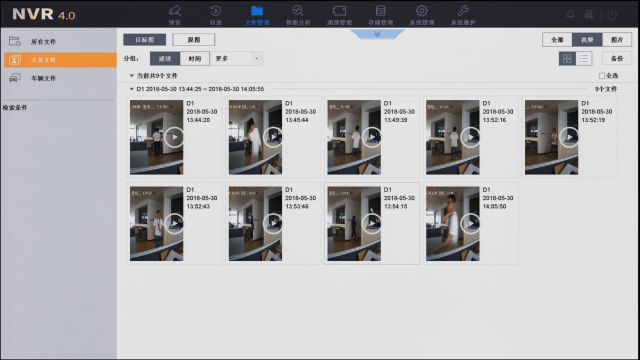Click the 9个文件 count text

click(x=606, y=89)
